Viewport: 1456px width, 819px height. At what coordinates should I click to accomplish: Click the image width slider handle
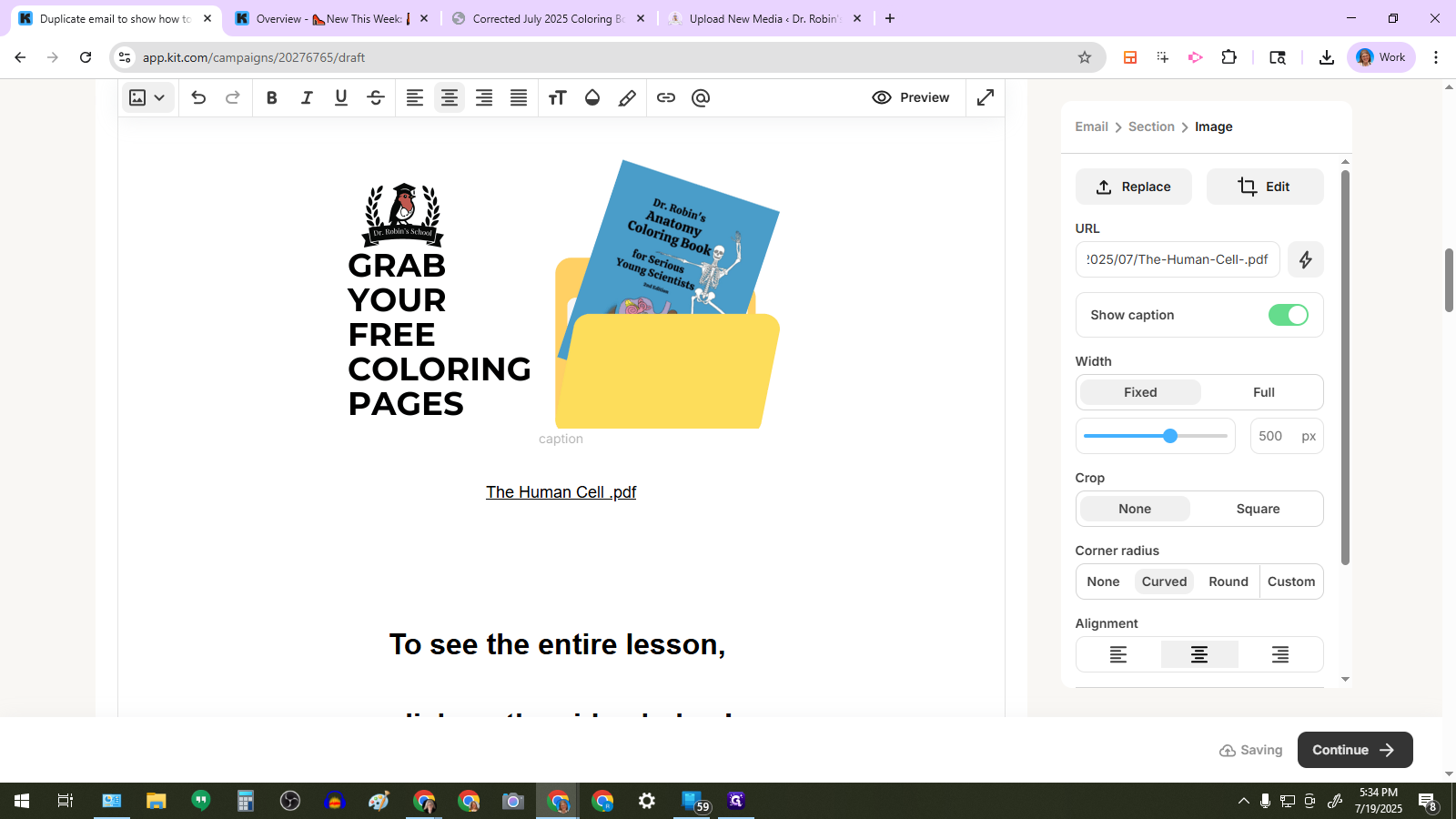click(x=1170, y=436)
